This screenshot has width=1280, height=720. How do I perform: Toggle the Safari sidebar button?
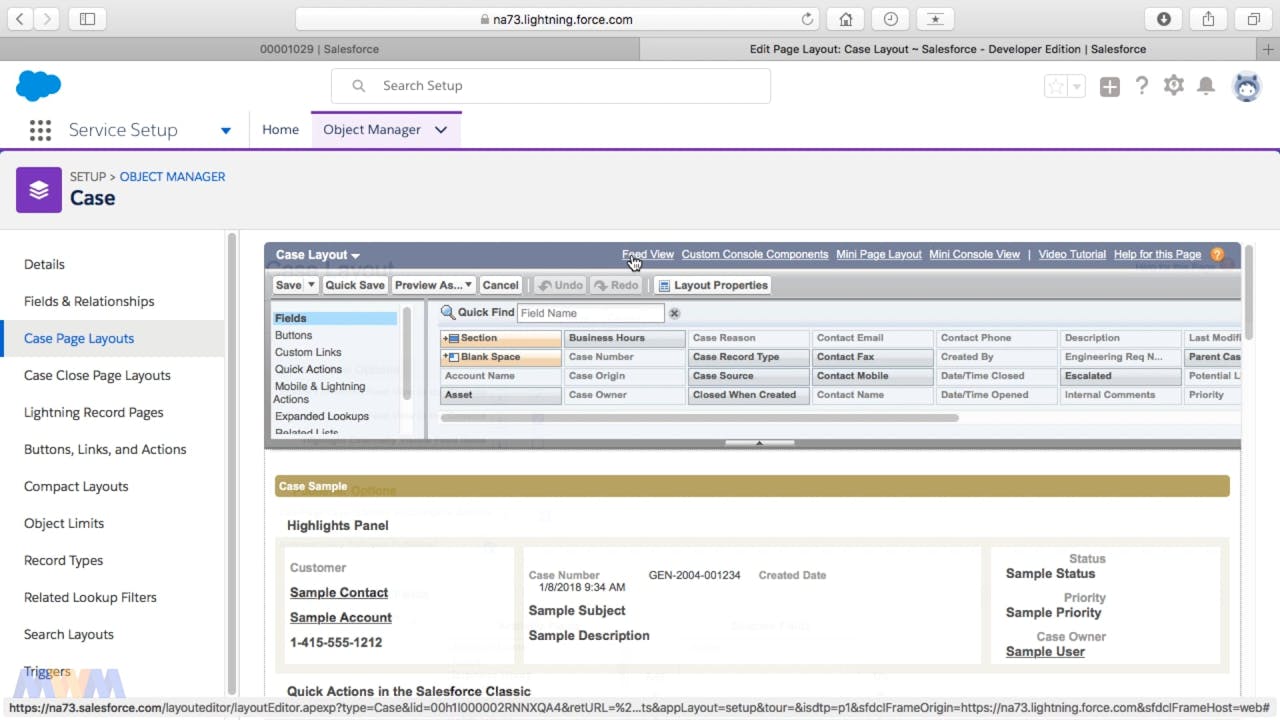[87, 19]
